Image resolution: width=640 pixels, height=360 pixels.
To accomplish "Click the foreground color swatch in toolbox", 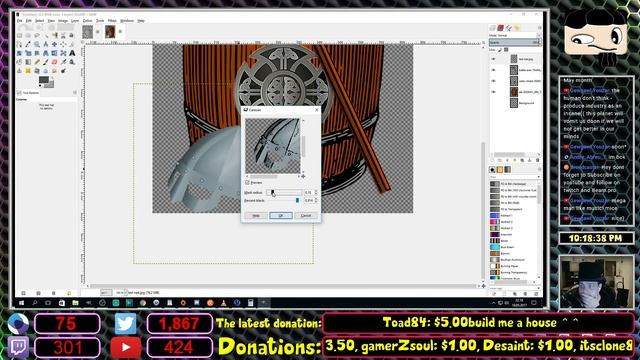I will pyautogui.click(x=43, y=80).
